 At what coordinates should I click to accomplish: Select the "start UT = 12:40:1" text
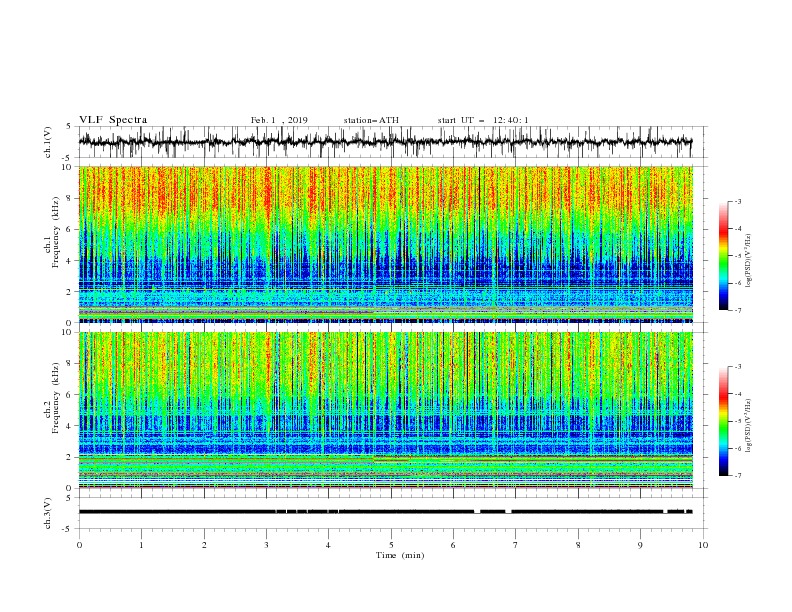pos(483,120)
